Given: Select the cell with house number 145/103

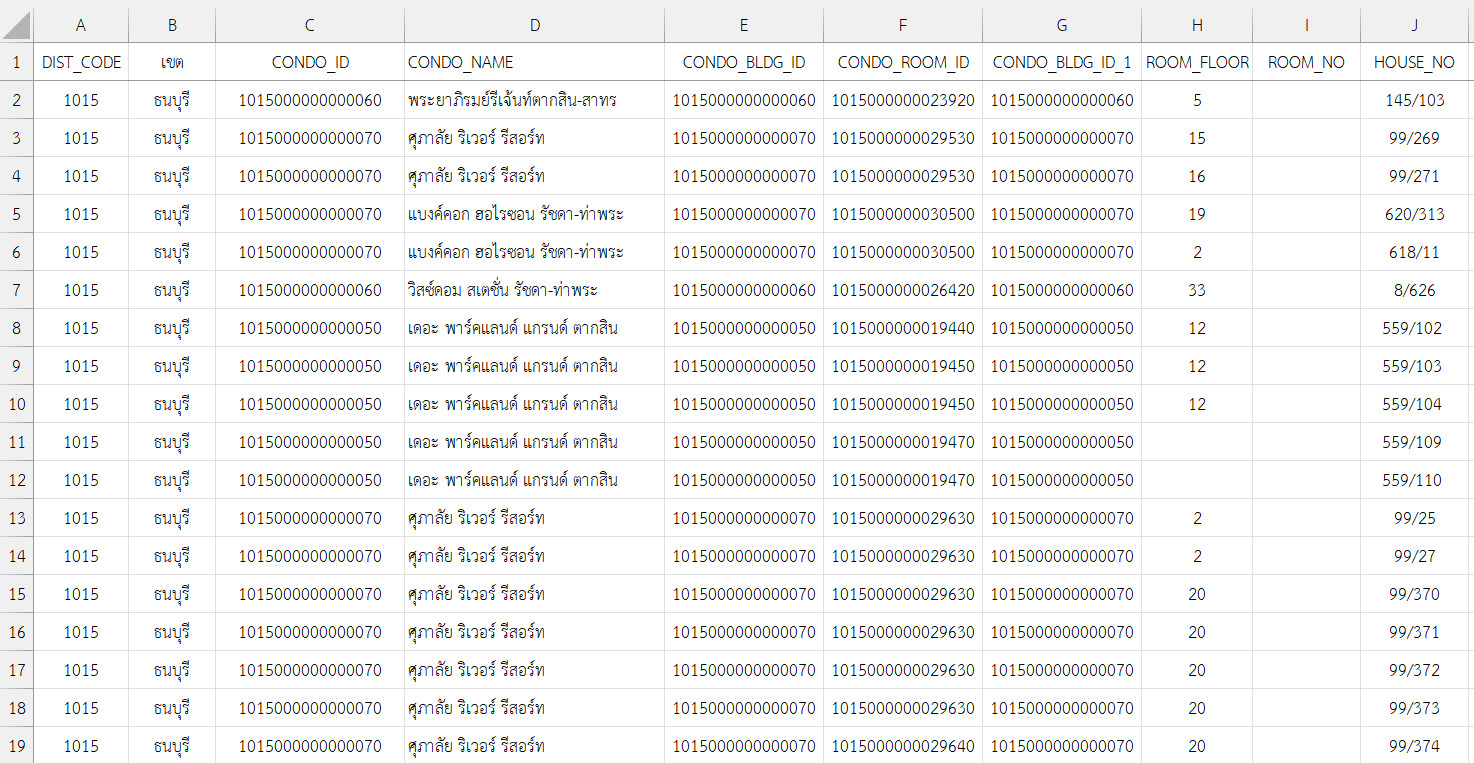Looking at the screenshot, I should pos(1414,100).
